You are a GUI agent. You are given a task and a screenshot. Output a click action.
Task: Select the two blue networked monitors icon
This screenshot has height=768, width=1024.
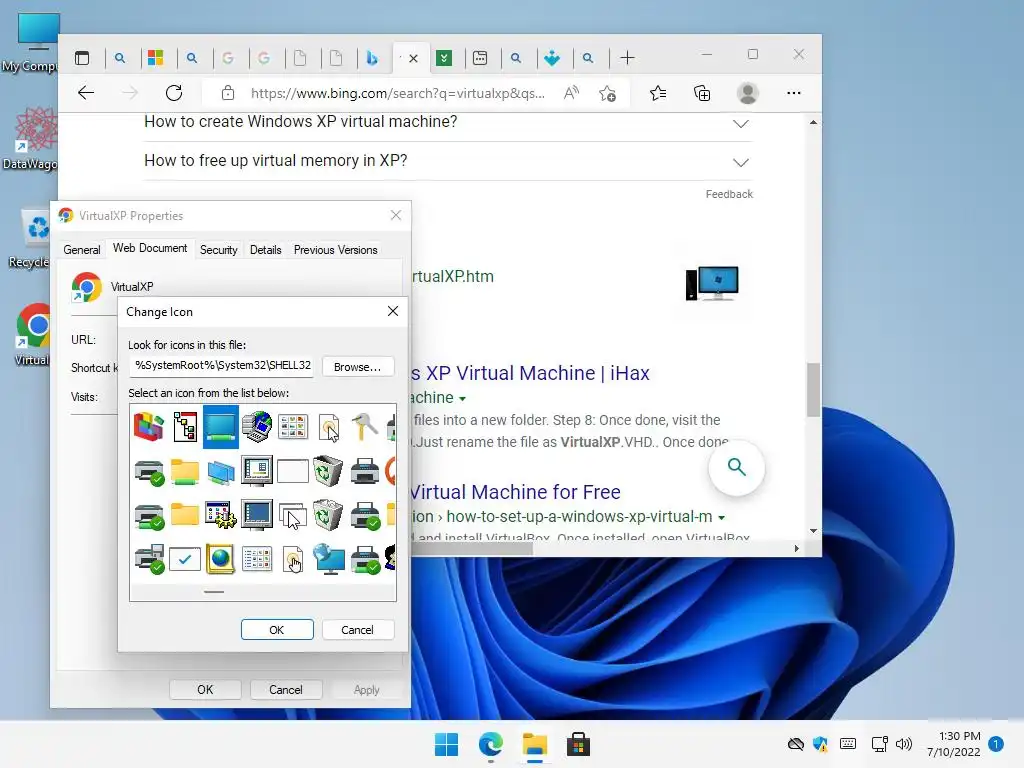(x=221, y=472)
